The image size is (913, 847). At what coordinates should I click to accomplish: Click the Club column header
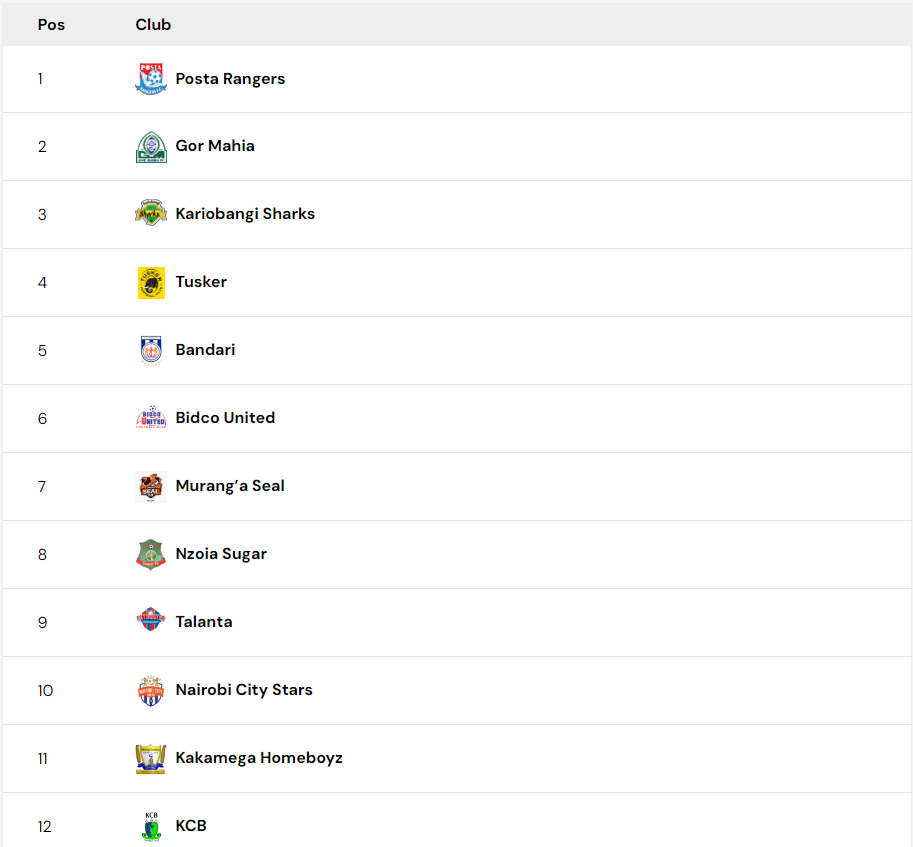click(153, 24)
